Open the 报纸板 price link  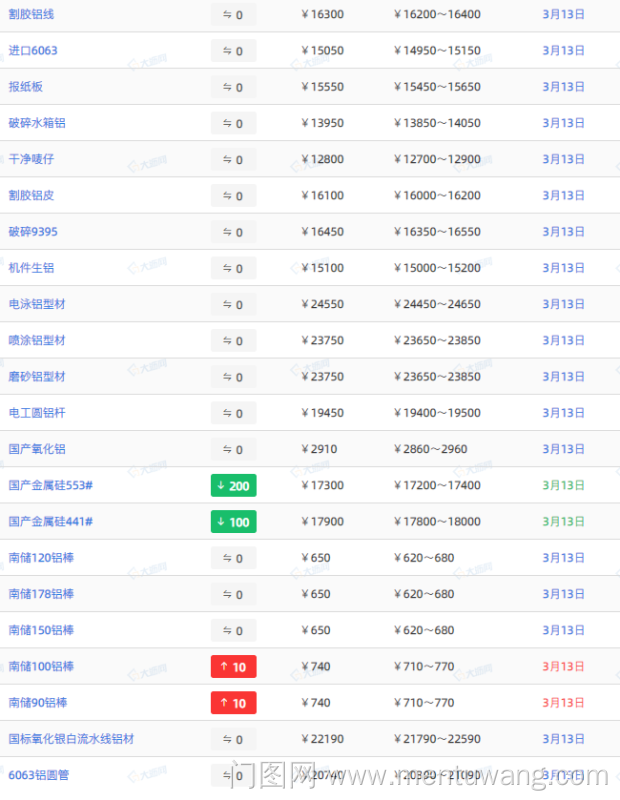coord(26,87)
